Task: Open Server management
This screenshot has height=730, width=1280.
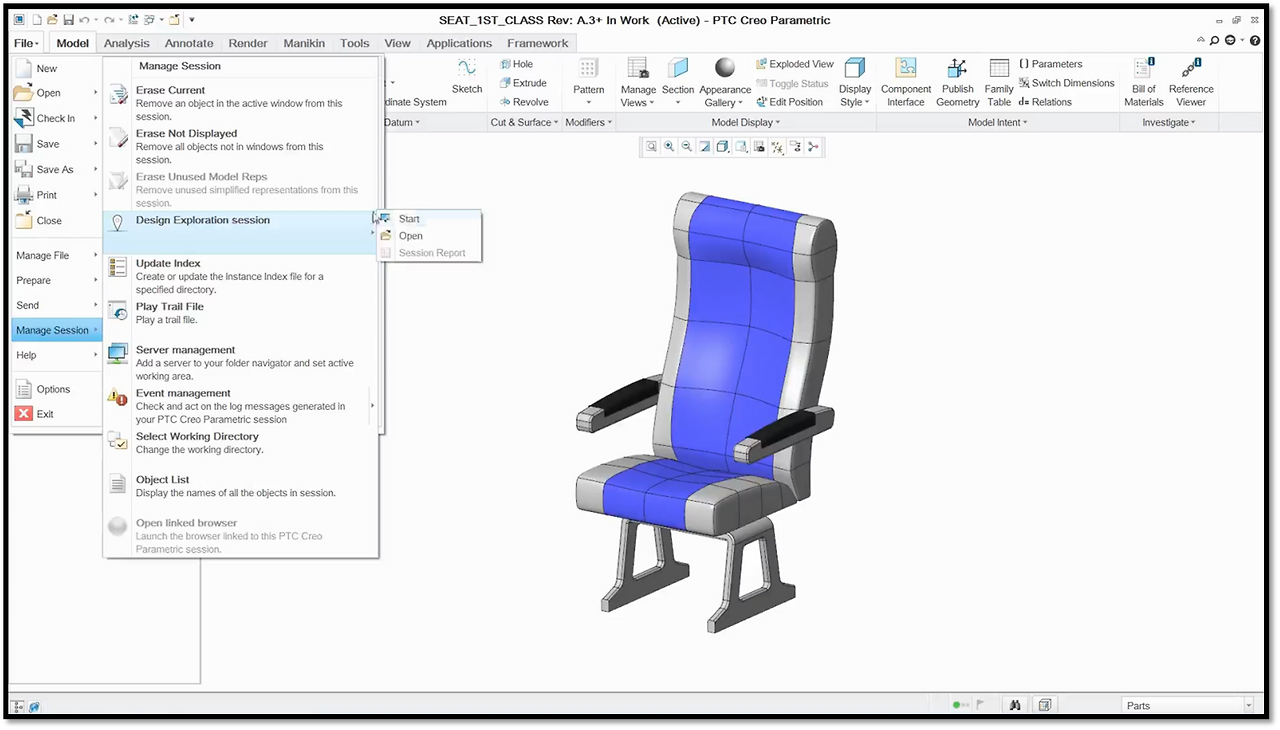Action: pos(240,363)
